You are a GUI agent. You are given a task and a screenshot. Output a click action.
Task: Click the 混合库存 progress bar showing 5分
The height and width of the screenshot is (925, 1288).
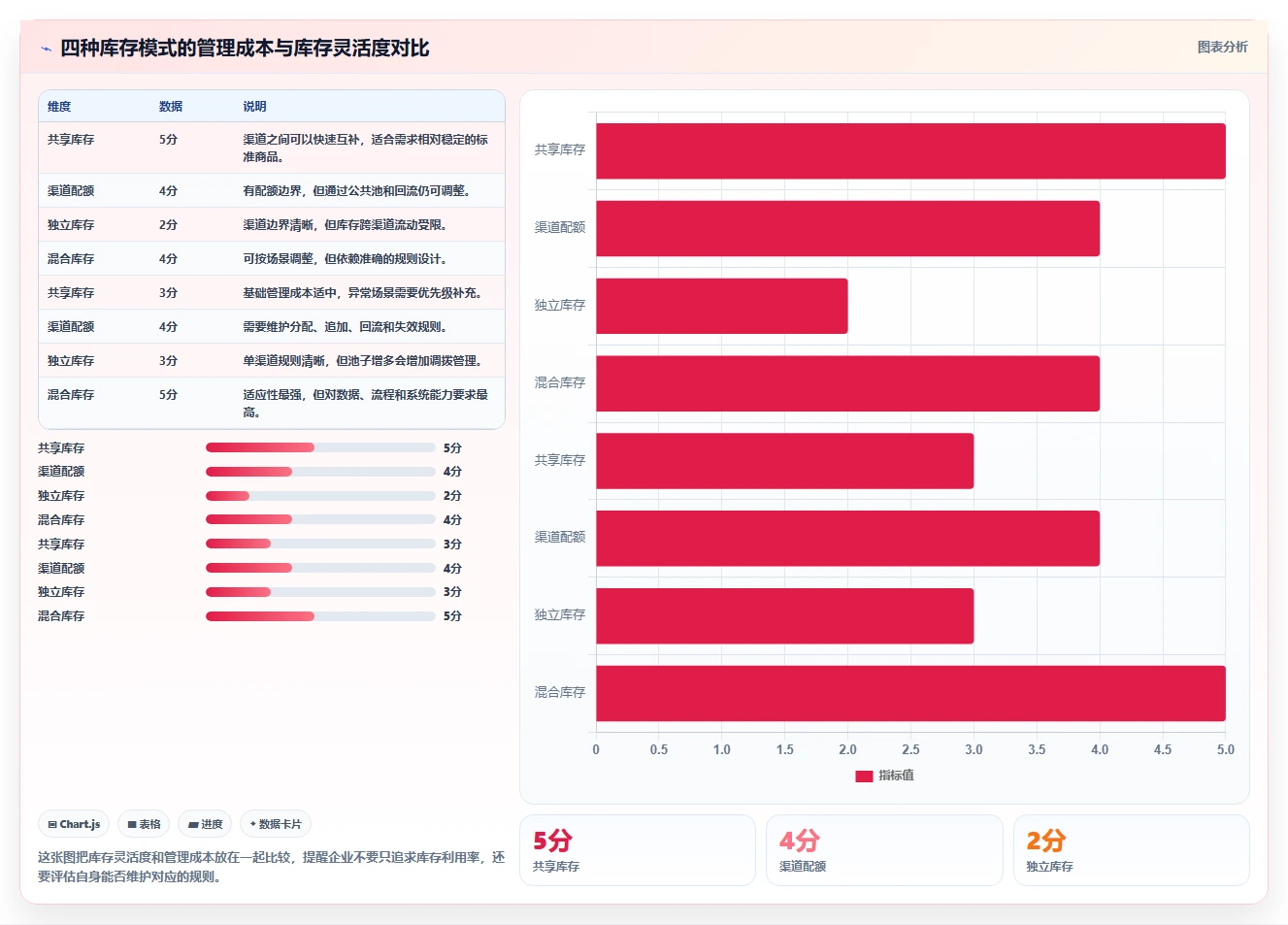(320, 615)
